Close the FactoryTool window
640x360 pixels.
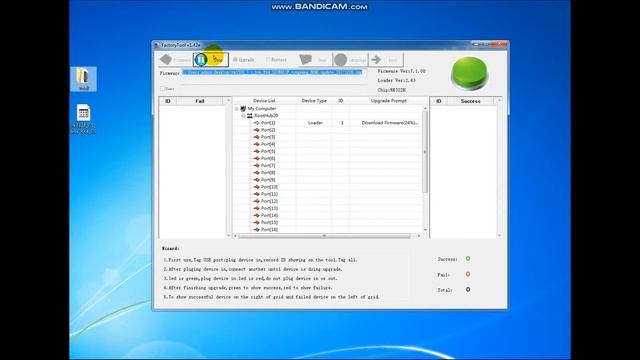pyautogui.click(x=500, y=44)
